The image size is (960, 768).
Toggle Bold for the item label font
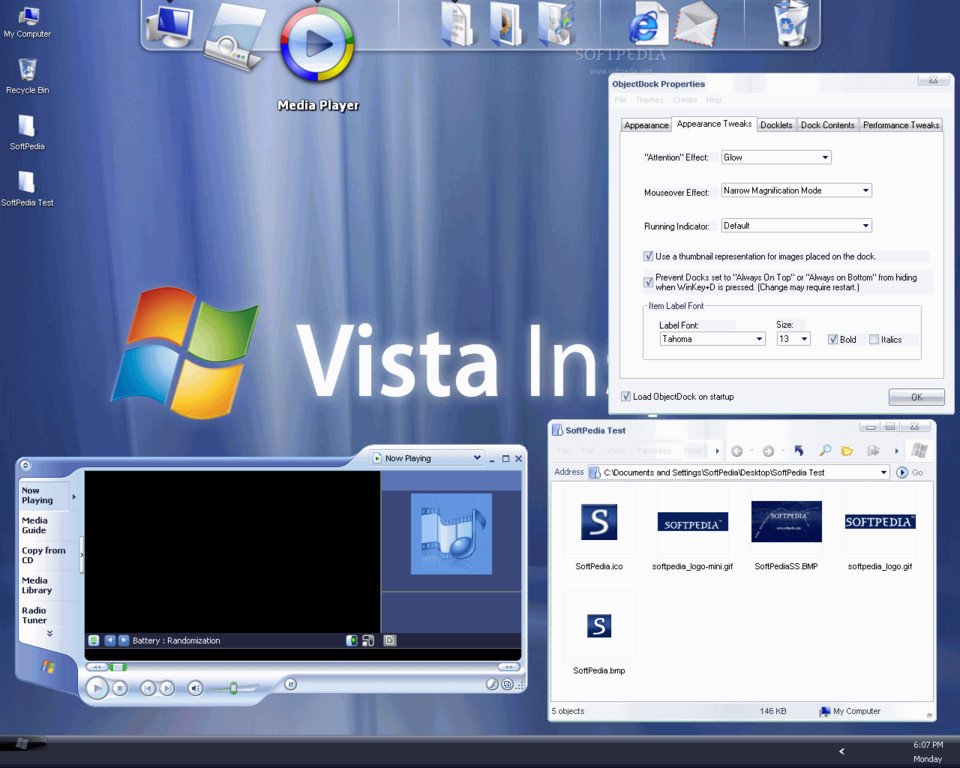833,339
